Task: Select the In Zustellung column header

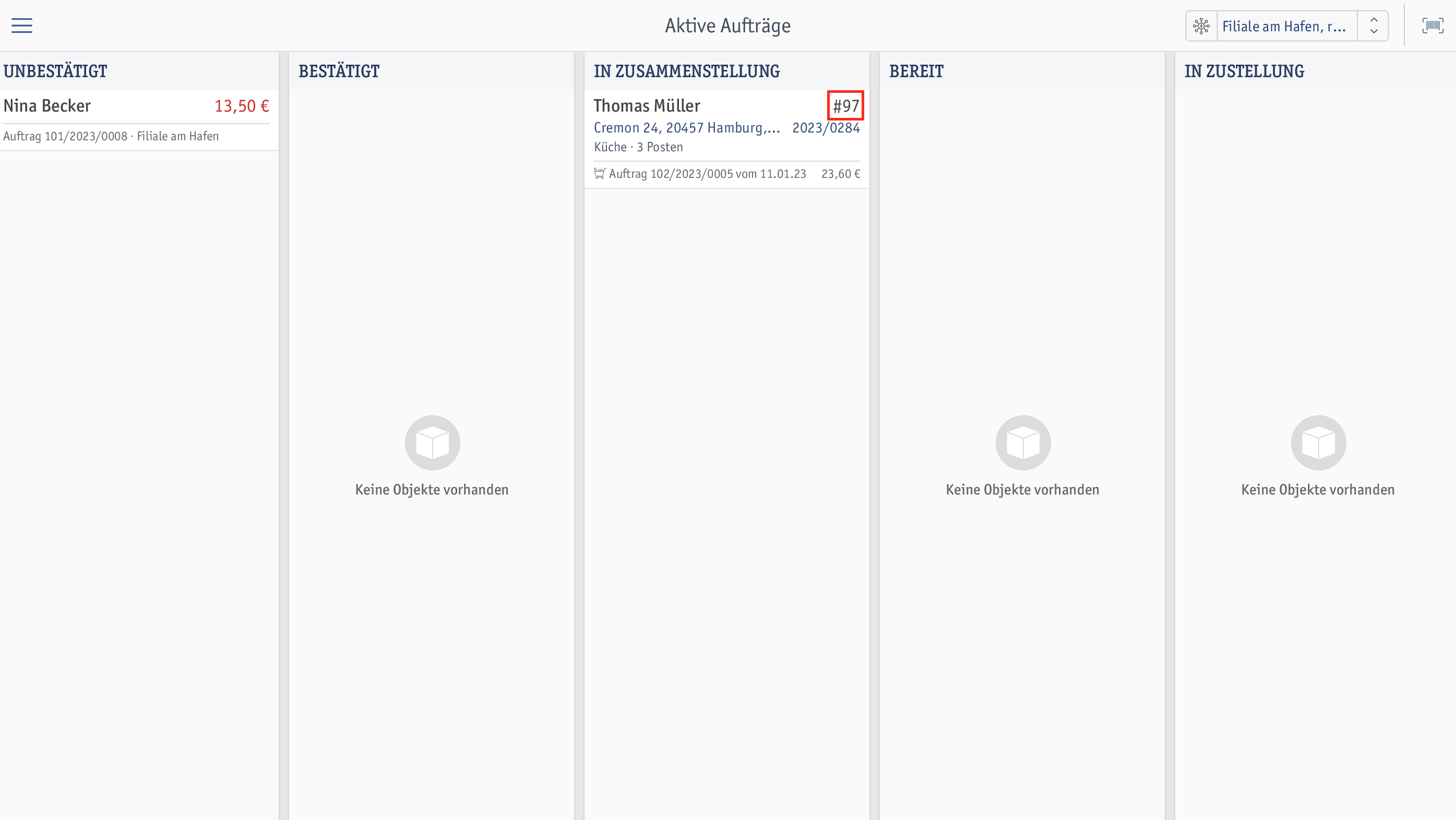Action: (1245, 71)
